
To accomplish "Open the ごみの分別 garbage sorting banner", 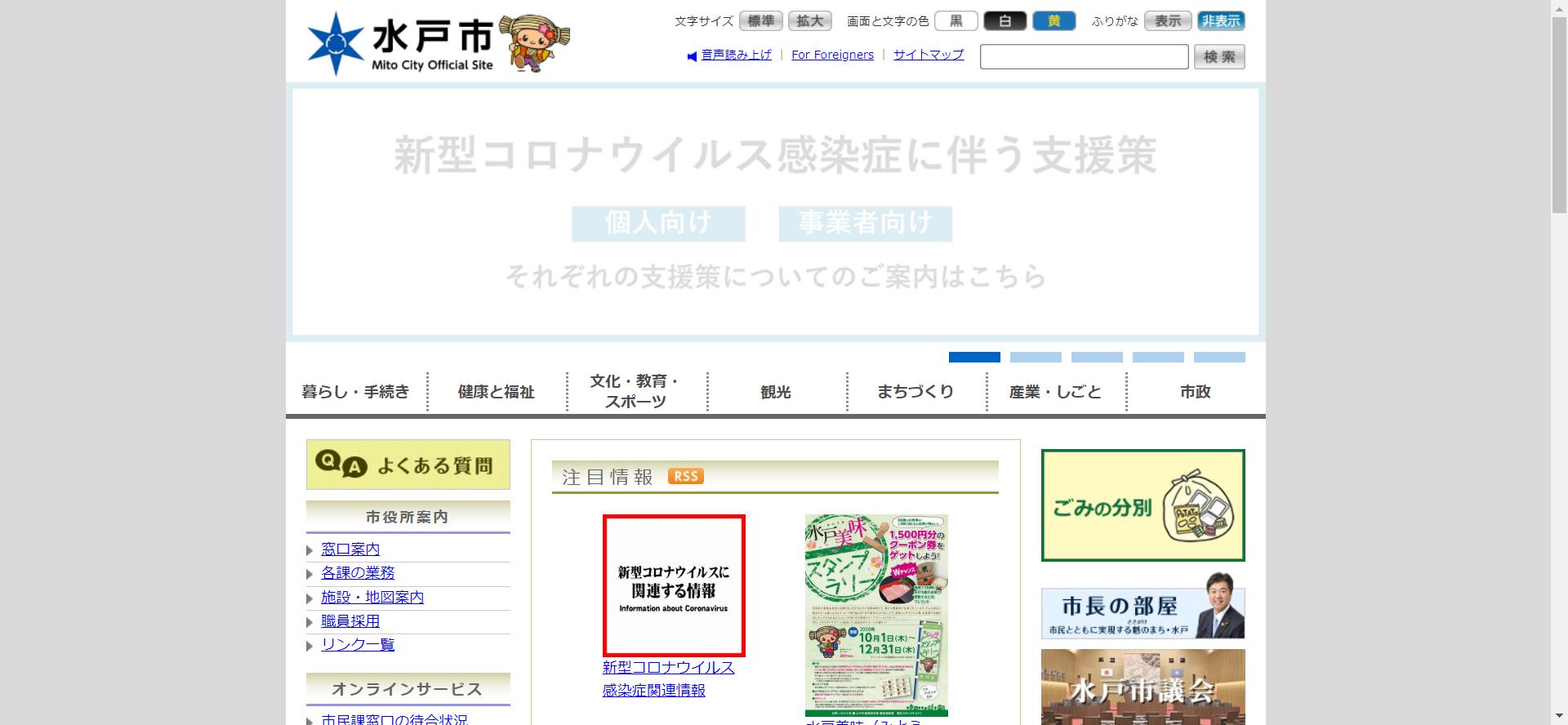I will pyautogui.click(x=1143, y=505).
